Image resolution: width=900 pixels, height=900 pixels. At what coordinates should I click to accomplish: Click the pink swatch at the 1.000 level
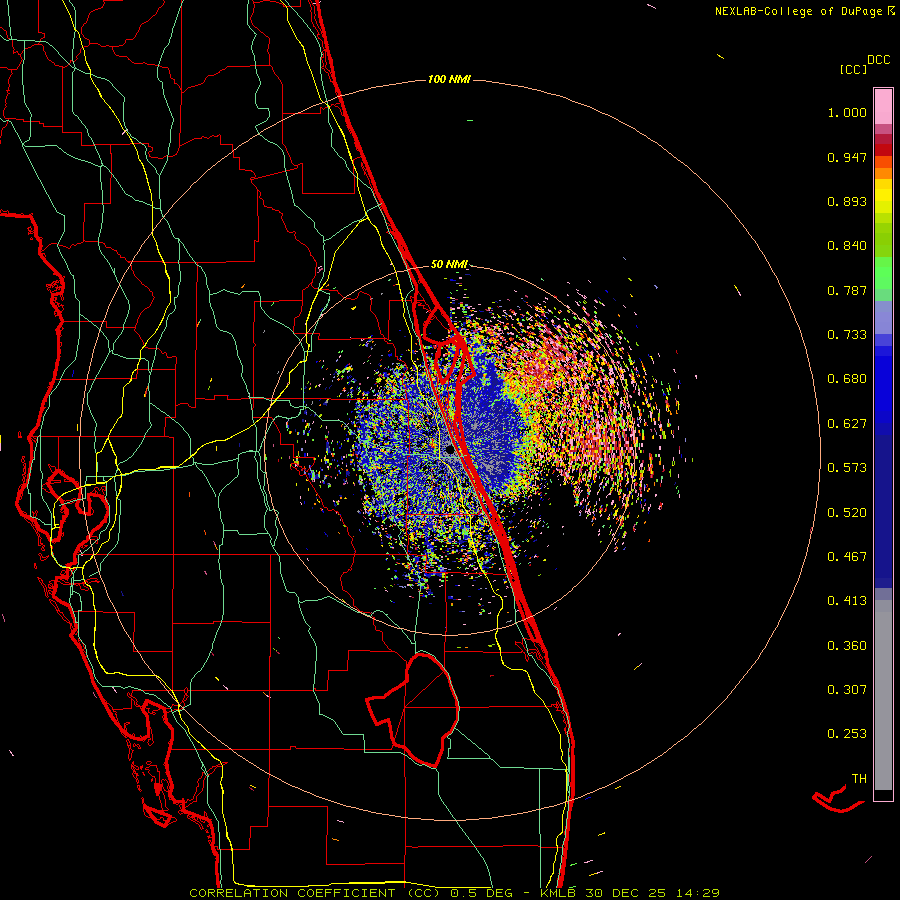[883, 107]
